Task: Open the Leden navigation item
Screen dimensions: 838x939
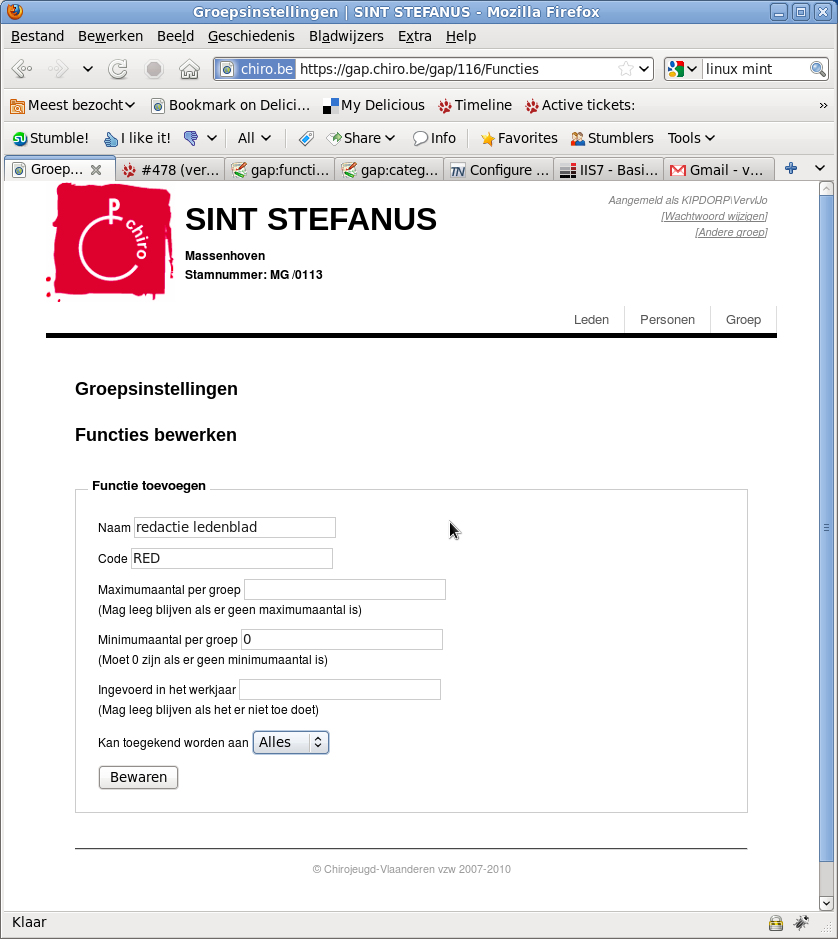Action: tap(591, 320)
